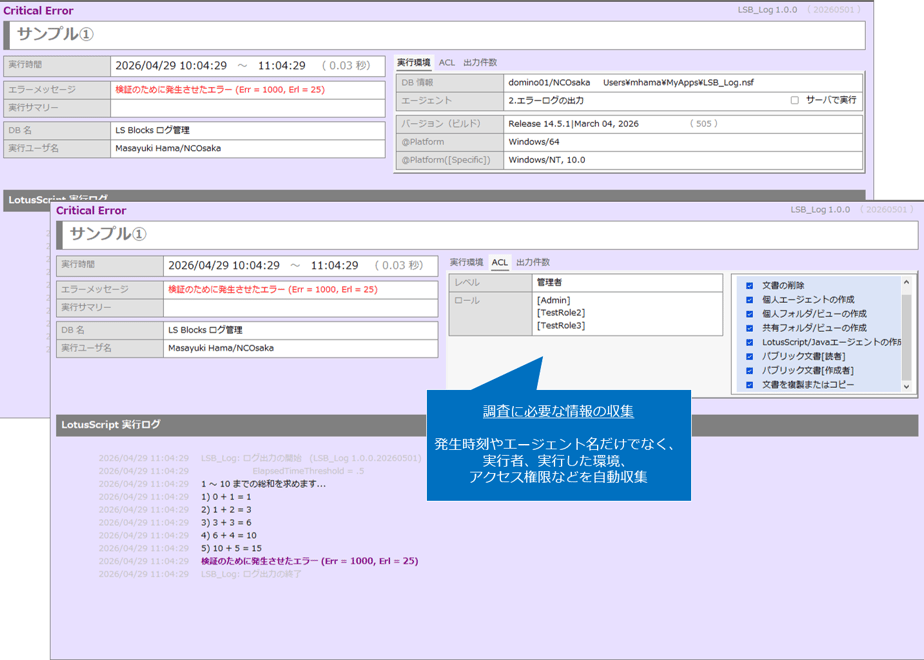Image resolution: width=924 pixels, height=660 pixels.
Task: Toggle パブリック文書[作成者] checkbox
Action: tap(750, 371)
